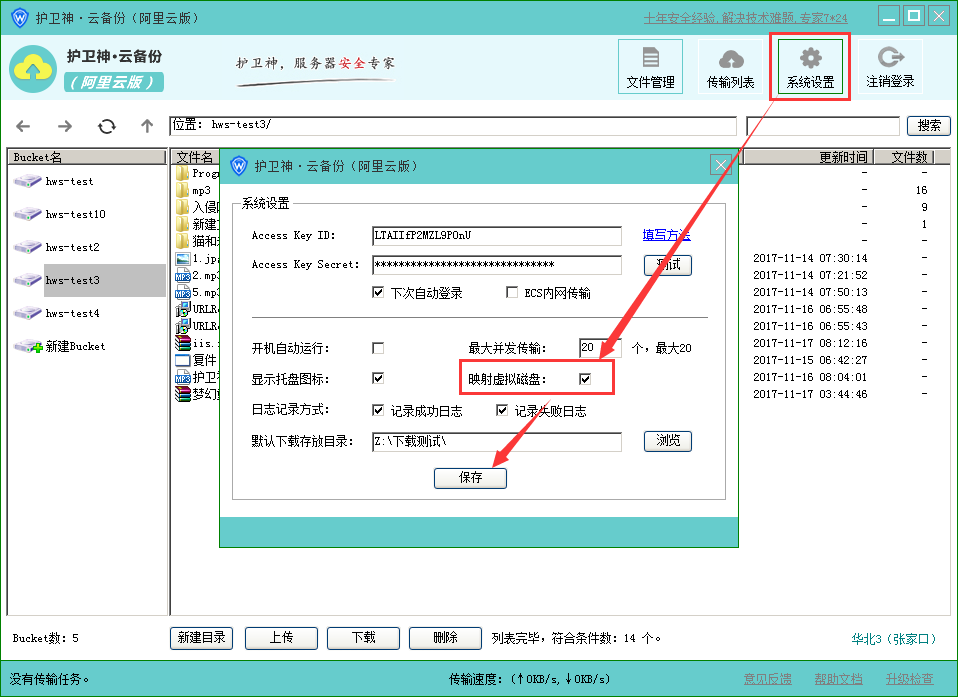Click the 浏览 browse button

(668, 441)
